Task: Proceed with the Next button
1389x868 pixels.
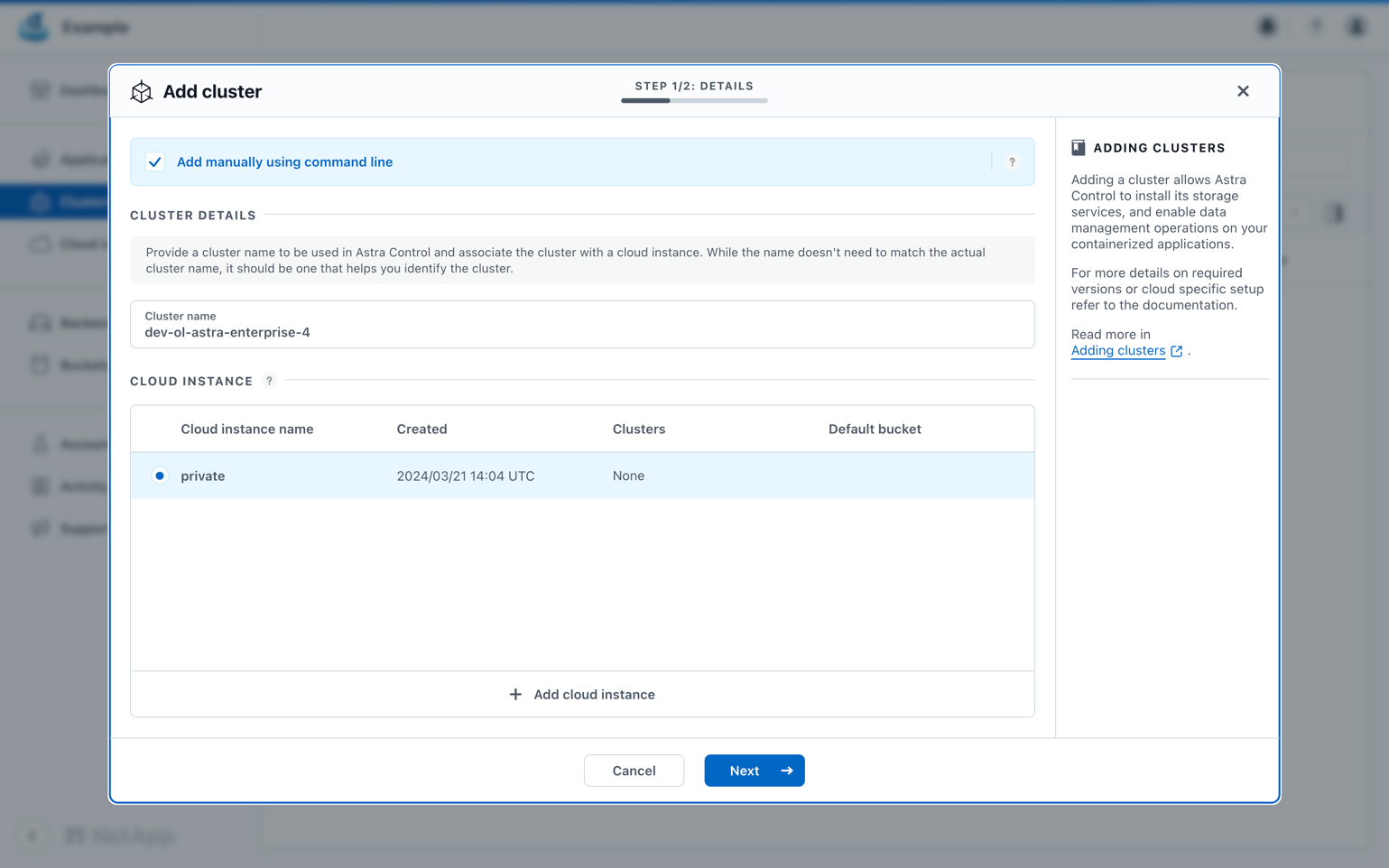Action: click(755, 771)
